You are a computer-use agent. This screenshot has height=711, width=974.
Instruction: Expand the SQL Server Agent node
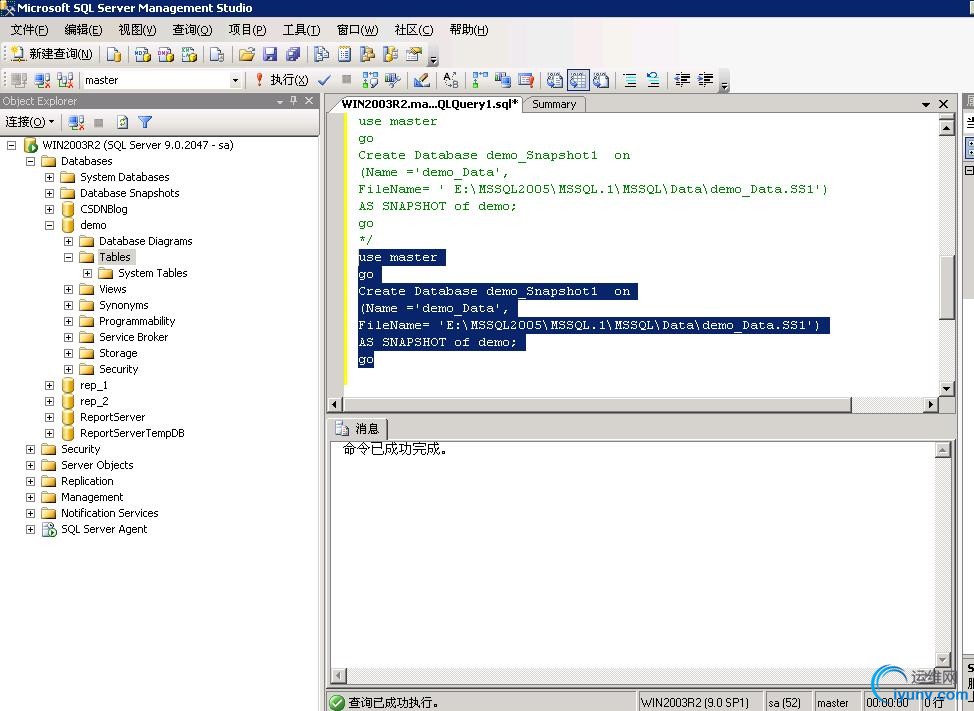(30, 529)
